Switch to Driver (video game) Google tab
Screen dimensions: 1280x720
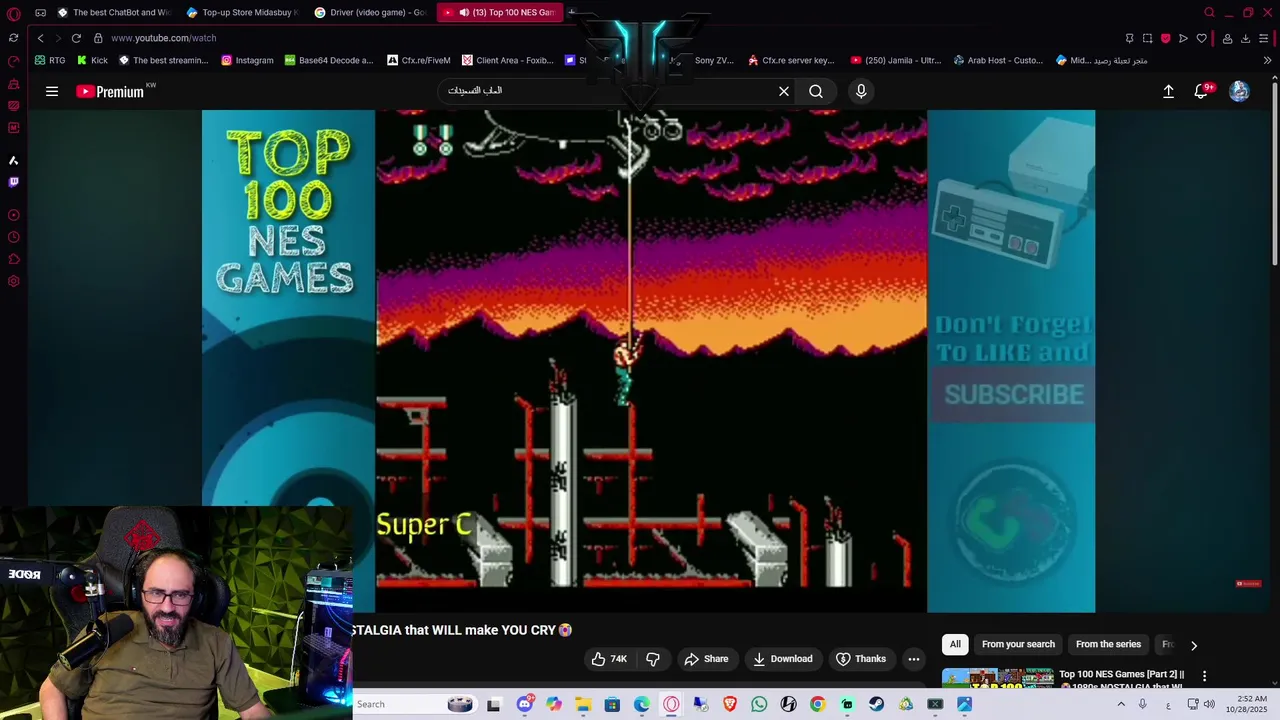click(x=370, y=12)
